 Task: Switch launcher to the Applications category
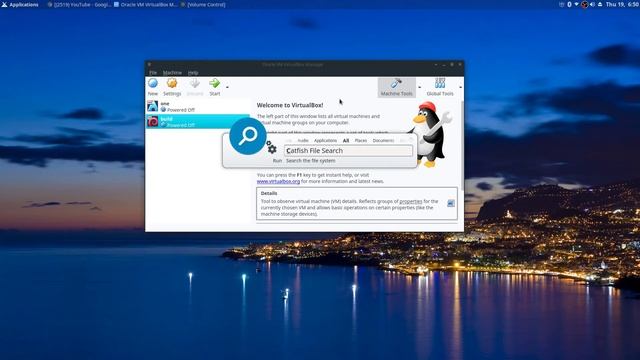tap(325, 140)
